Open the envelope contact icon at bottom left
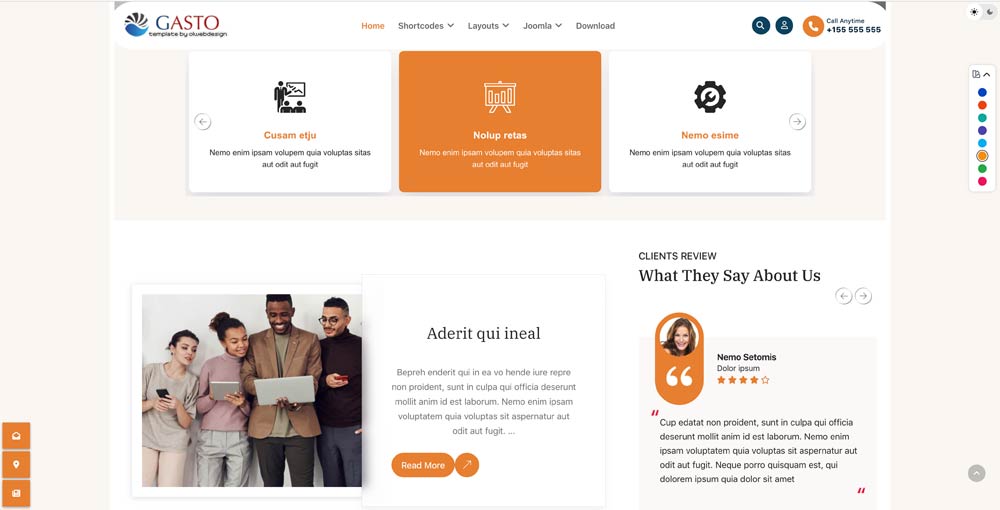The image size is (1000, 510). point(16,436)
